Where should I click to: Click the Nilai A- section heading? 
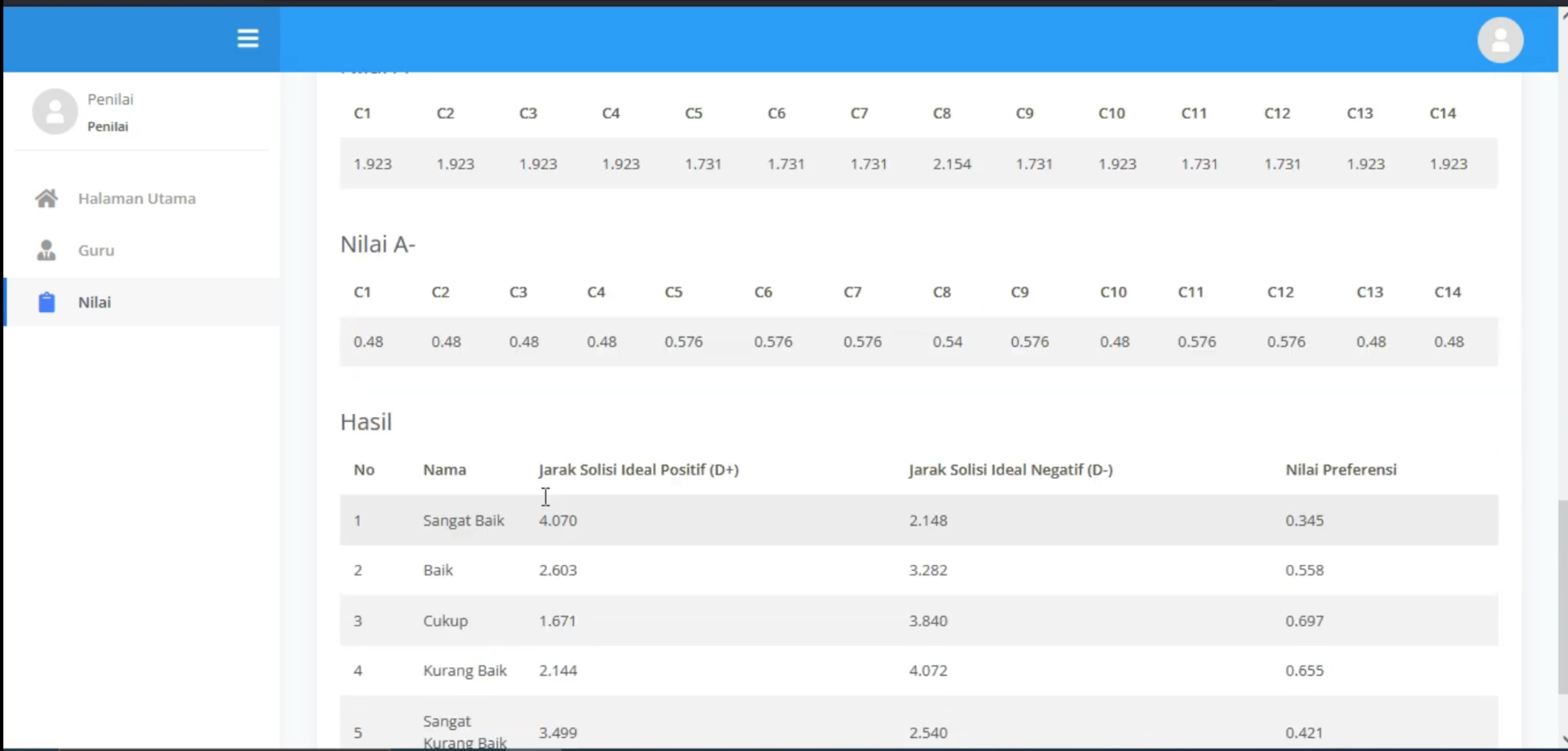pos(378,244)
